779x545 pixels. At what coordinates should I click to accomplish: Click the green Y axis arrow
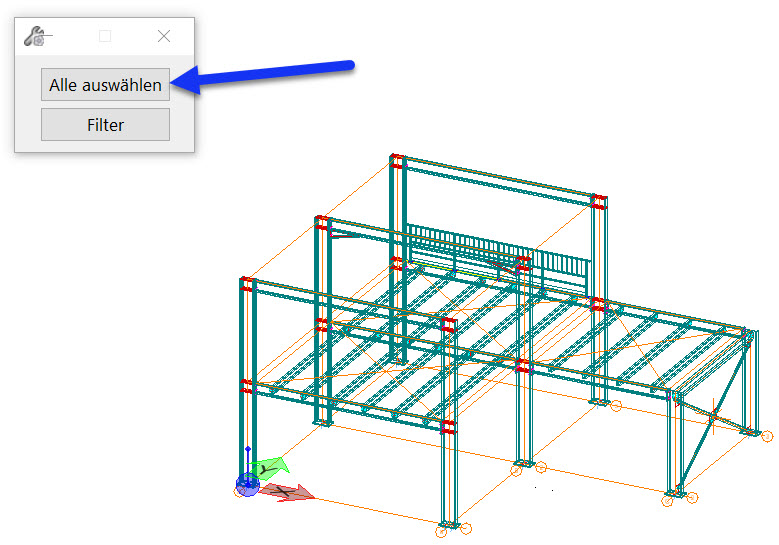coord(269,468)
